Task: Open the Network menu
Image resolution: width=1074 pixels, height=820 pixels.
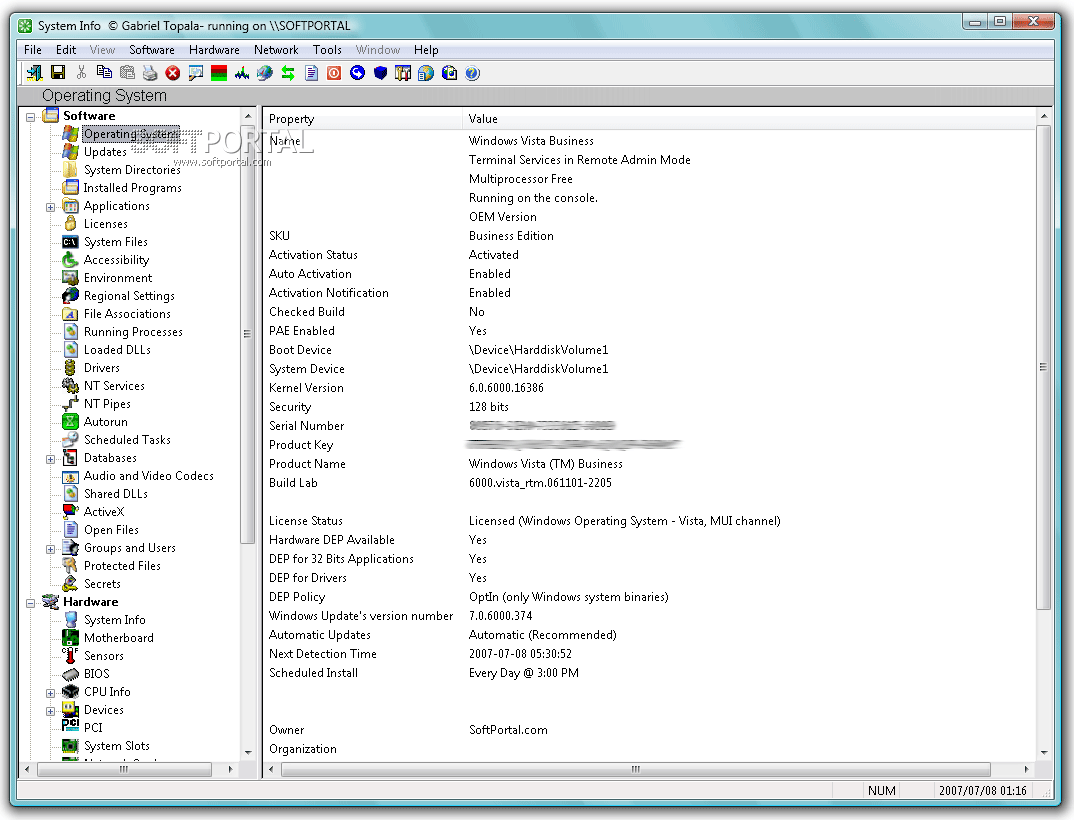Action: tap(276, 50)
